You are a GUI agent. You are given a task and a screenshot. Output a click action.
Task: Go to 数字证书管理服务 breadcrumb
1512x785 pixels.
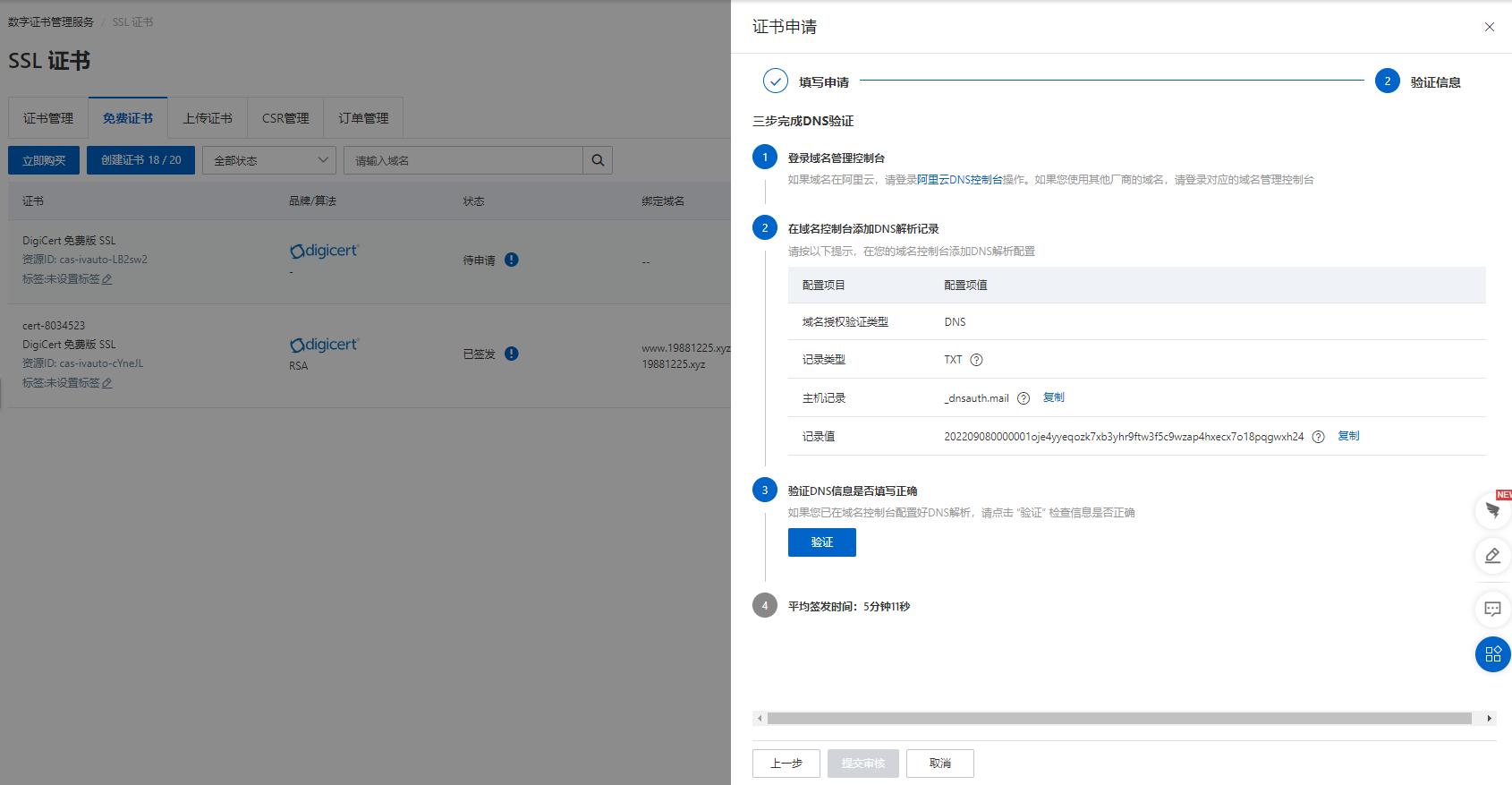51,21
